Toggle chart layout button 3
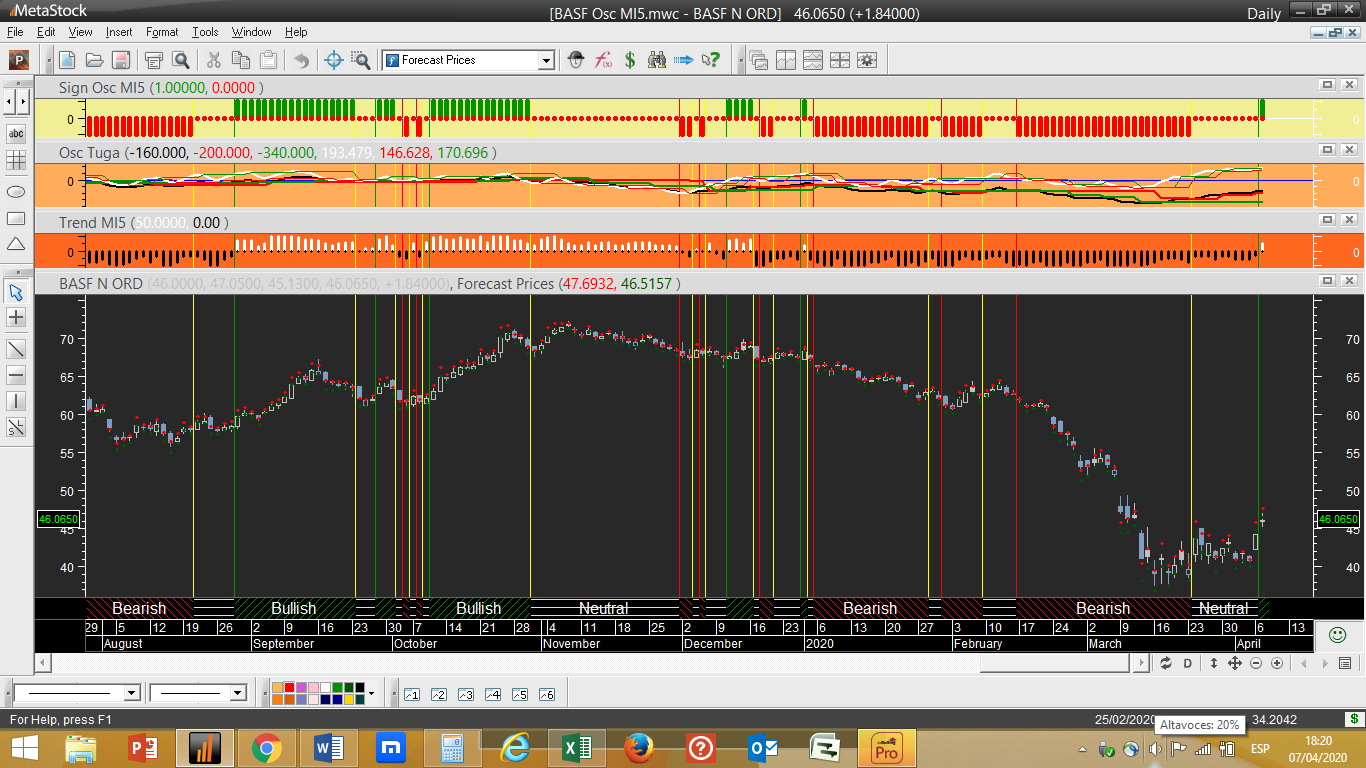The width and height of the screenshot is (1366, 768). (x=465, y=694)
